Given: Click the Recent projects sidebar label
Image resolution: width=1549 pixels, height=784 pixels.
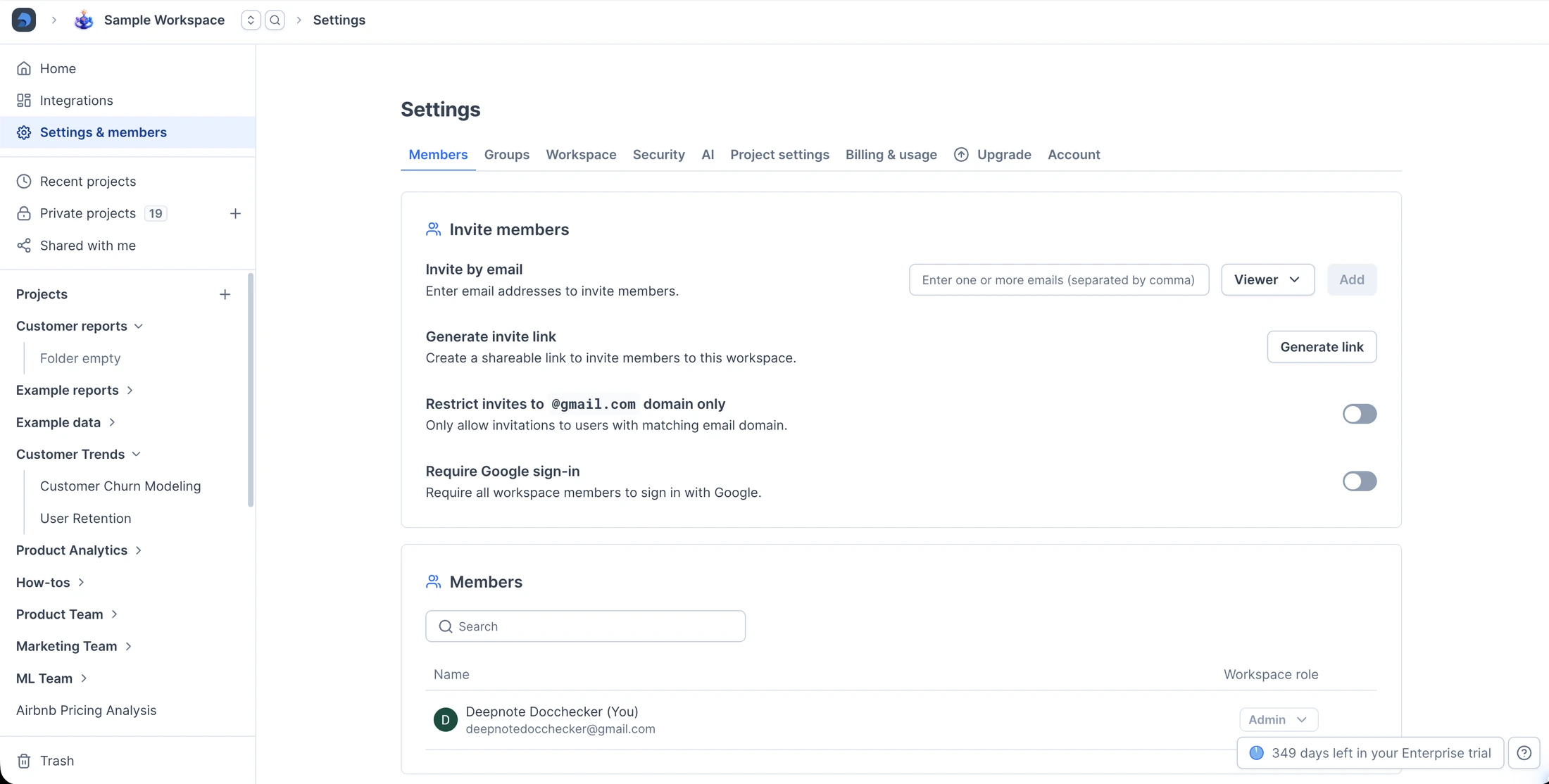Looking at the screenshot, I should [x=88, y=182].
